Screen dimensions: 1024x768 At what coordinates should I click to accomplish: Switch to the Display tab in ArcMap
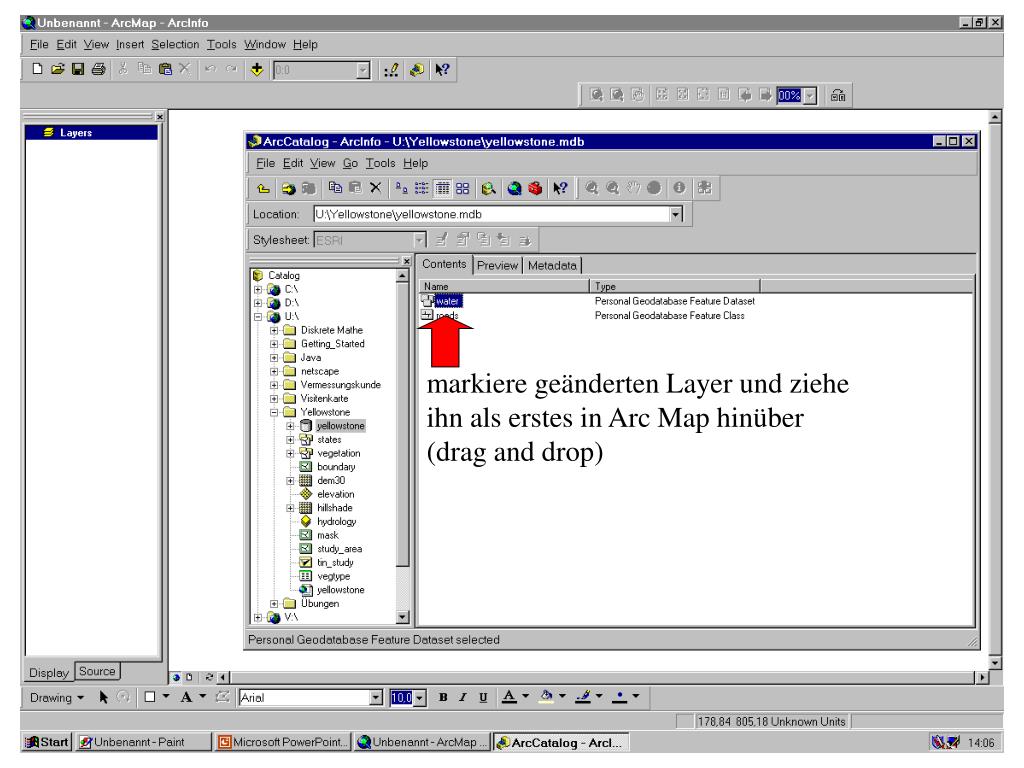[x=49, y=673]
